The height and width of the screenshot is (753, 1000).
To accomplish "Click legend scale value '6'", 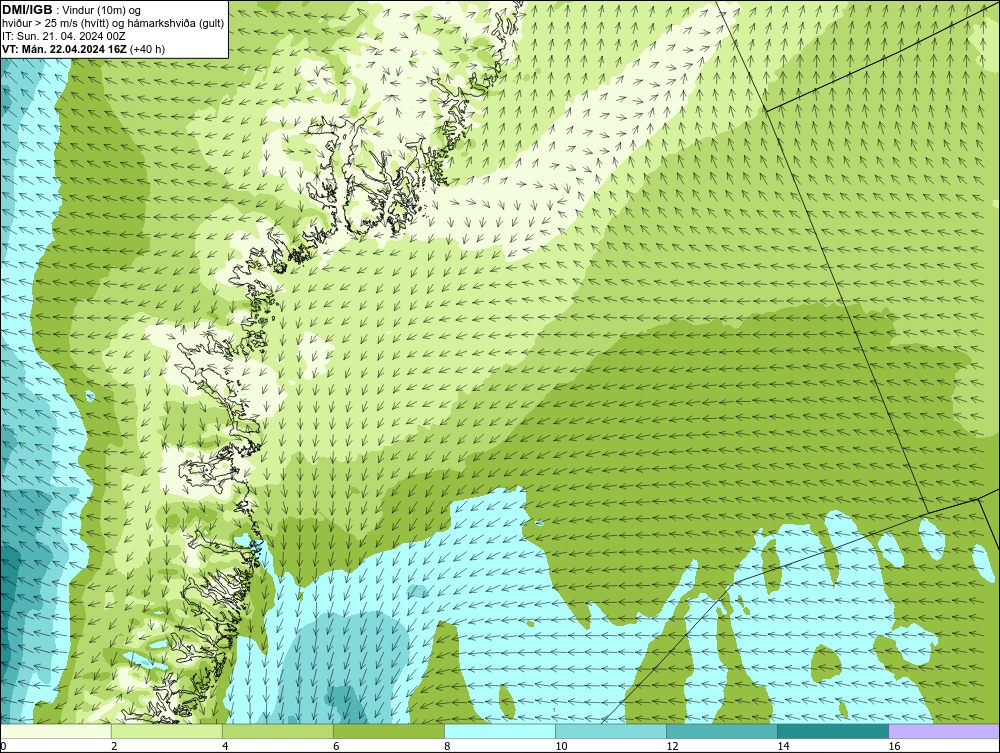I will coord(336,746).
